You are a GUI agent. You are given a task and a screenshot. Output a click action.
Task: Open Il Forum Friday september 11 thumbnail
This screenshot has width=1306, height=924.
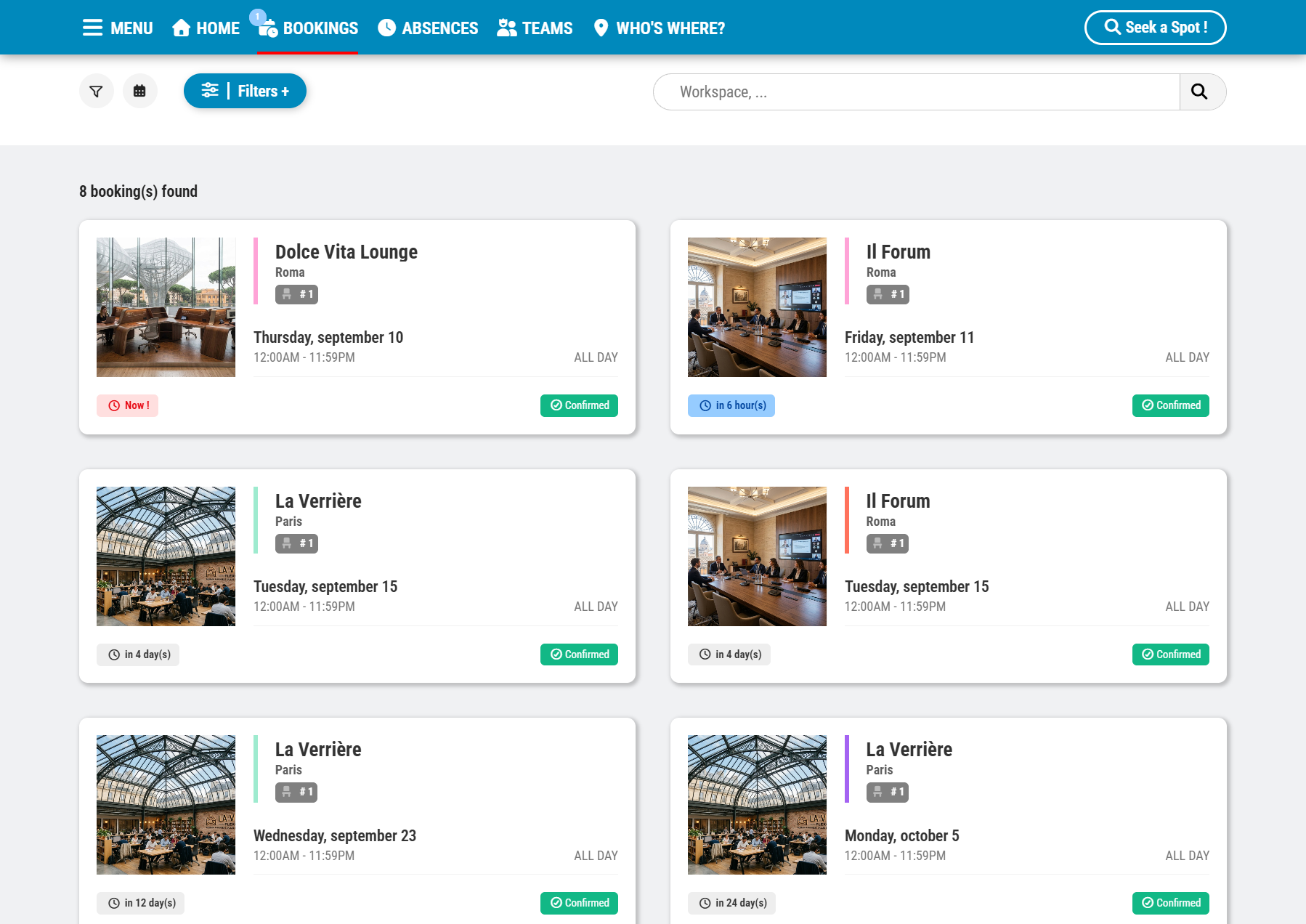point(757,307)
